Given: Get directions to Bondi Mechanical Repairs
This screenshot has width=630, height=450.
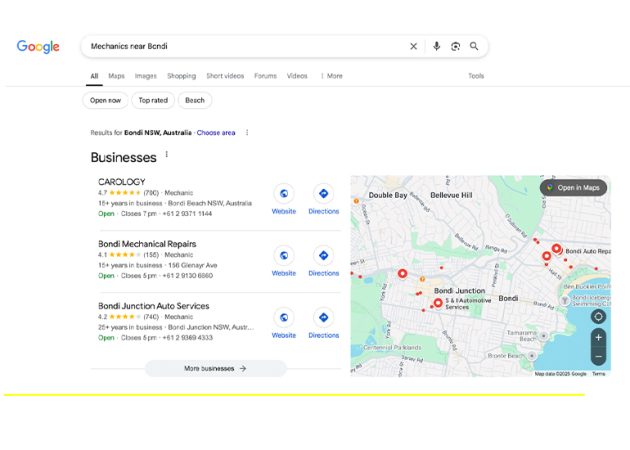Looking at the screenshot, I should [x=323, y=256].
